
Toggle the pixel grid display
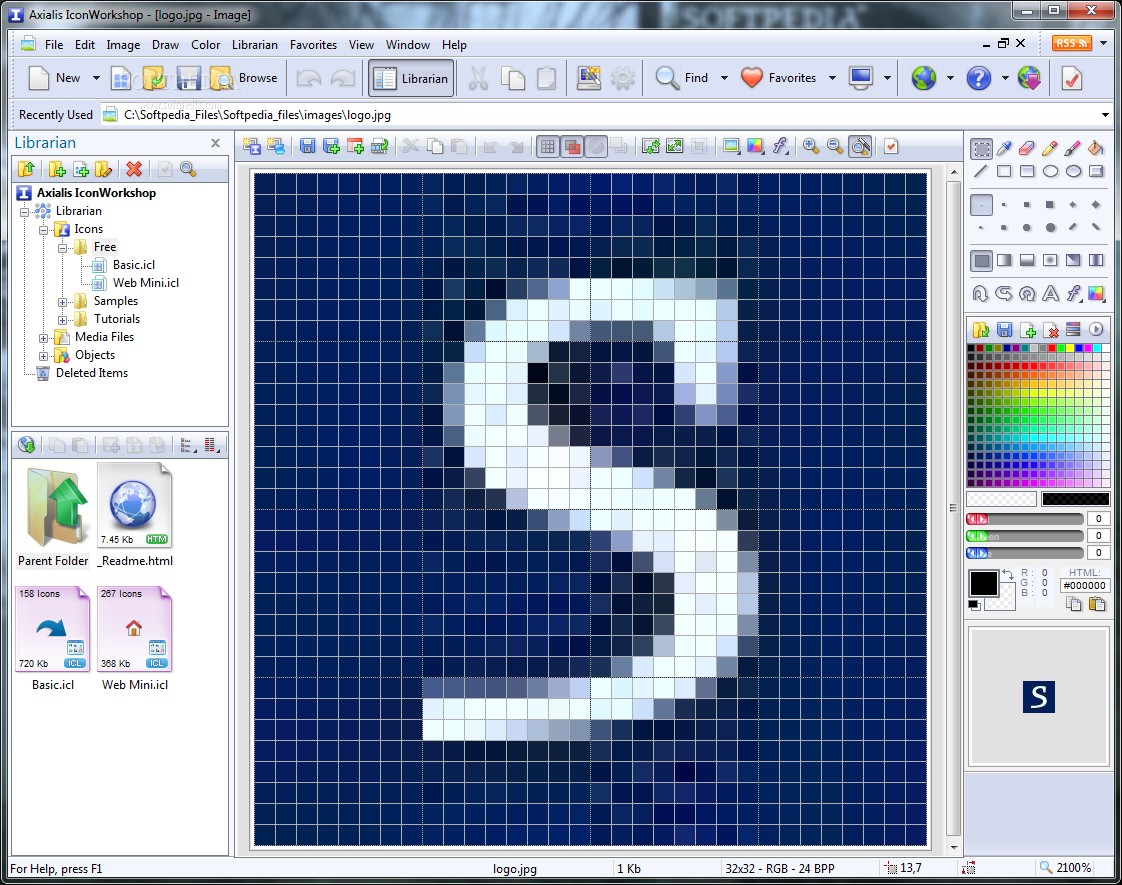coord(549,147)
